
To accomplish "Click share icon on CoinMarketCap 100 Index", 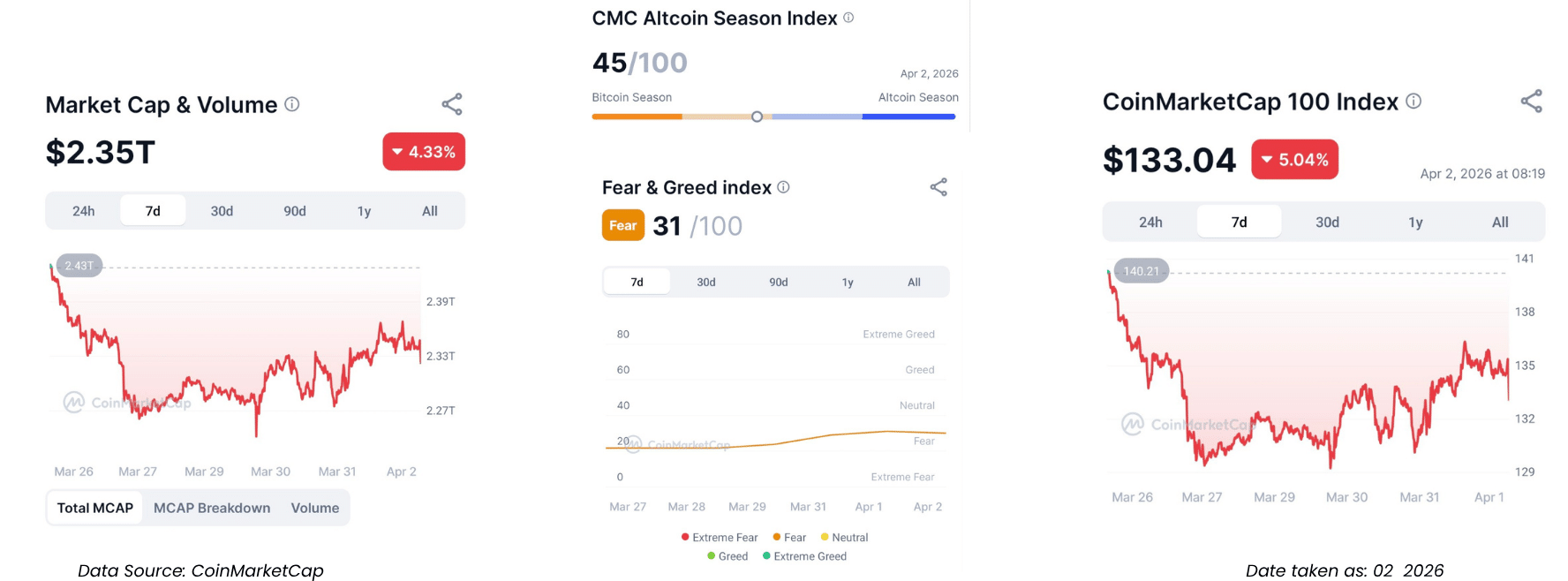I will (x=1532, y=102).
